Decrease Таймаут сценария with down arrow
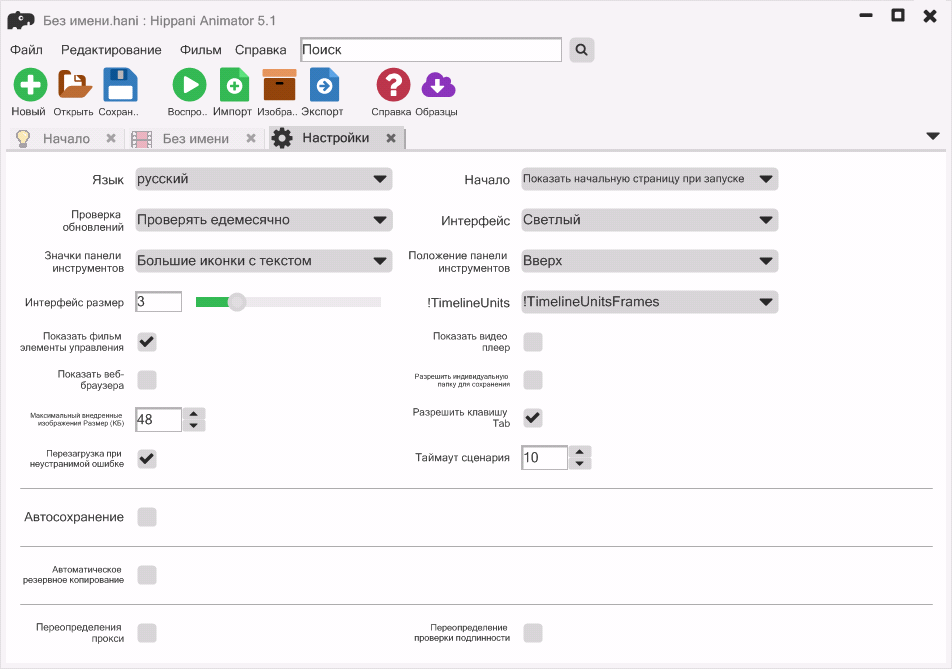The width and height of the screenshot is (952, 669). click(580, 463)
